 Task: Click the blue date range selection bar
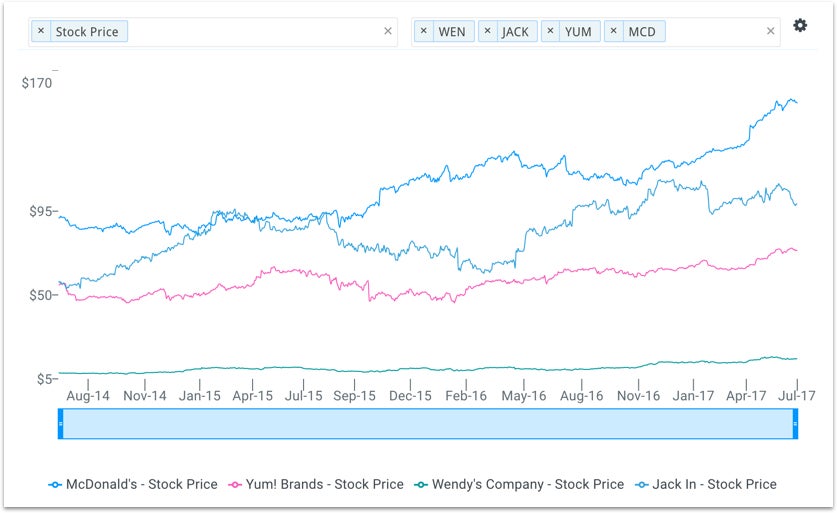[428, 424]
